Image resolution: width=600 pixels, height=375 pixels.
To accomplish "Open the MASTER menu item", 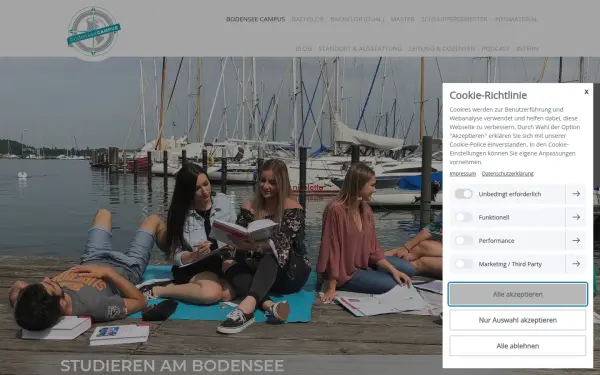I will tap(403, 19).
